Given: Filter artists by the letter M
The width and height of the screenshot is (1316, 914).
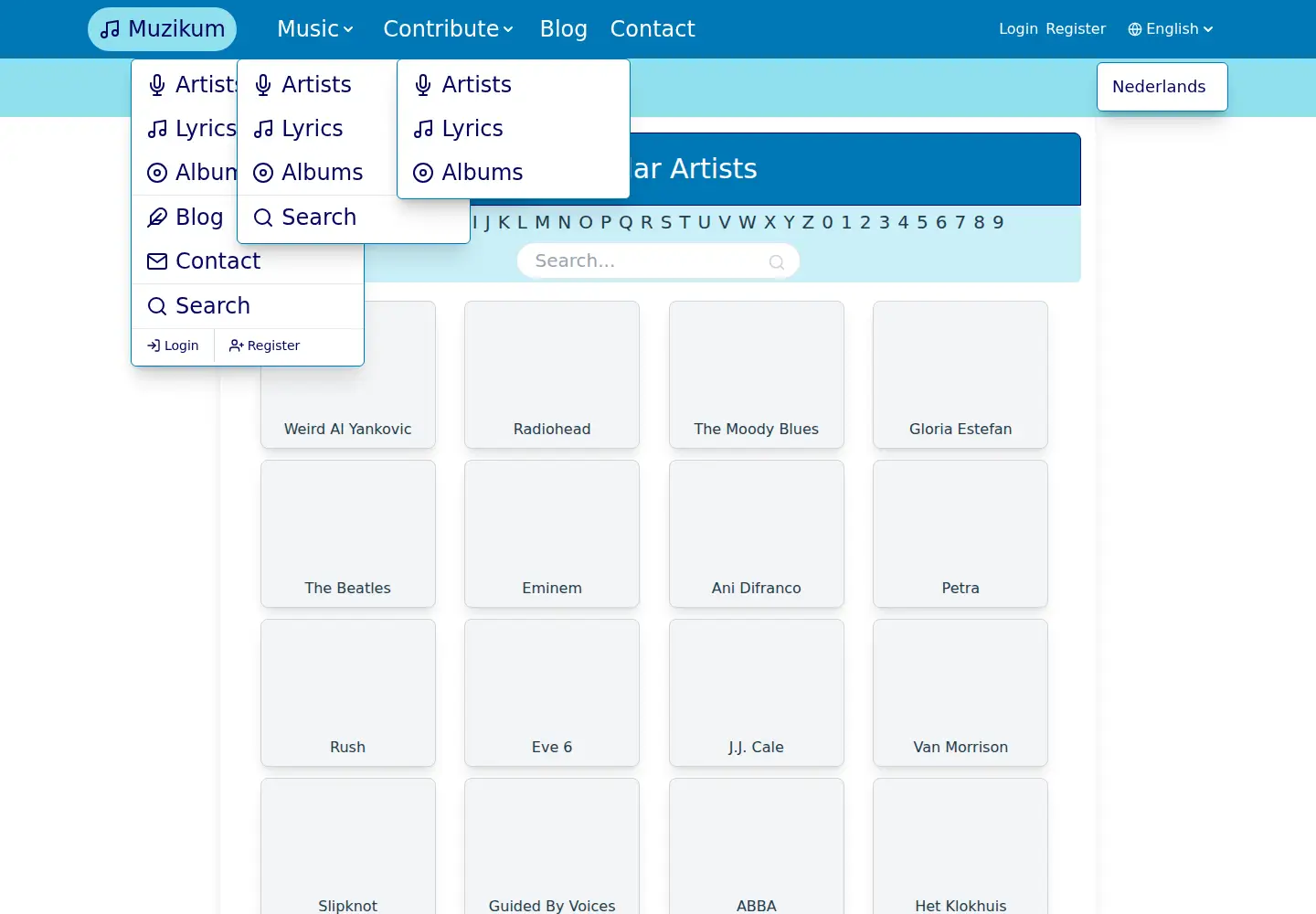Looking at the screenshot, I should [x=542, y=222].
